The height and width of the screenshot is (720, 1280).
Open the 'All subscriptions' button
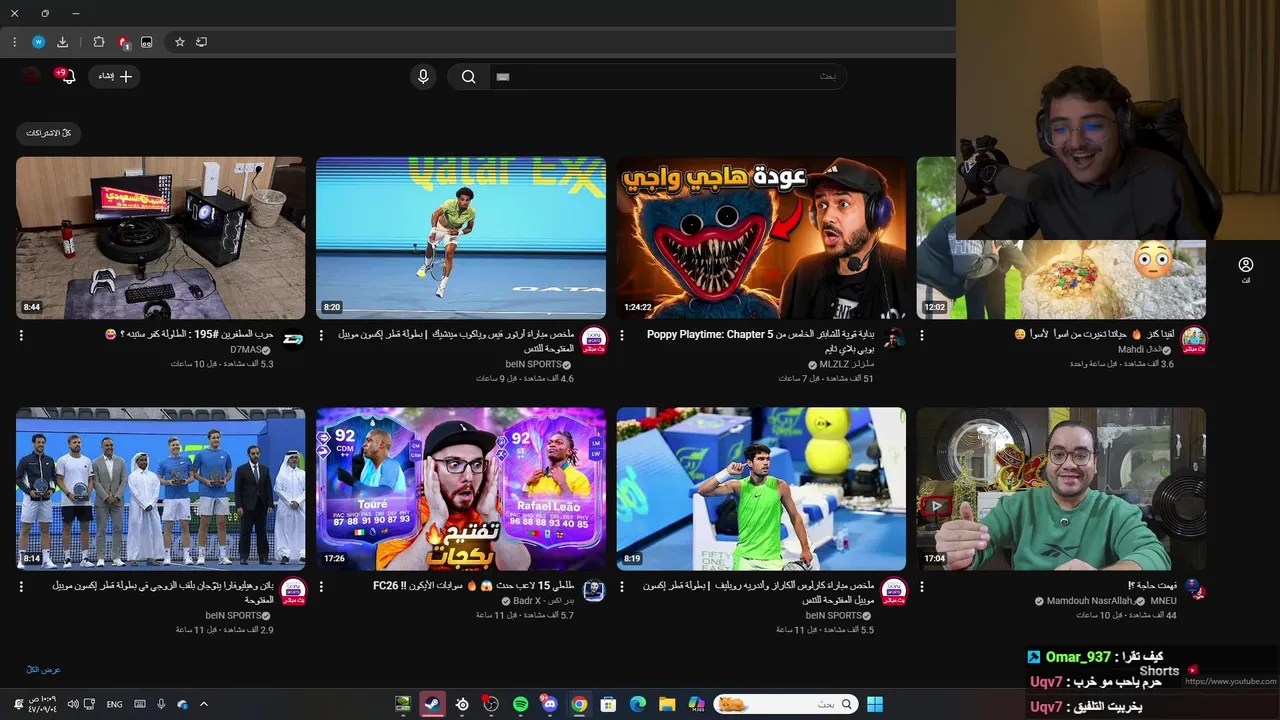48,133
